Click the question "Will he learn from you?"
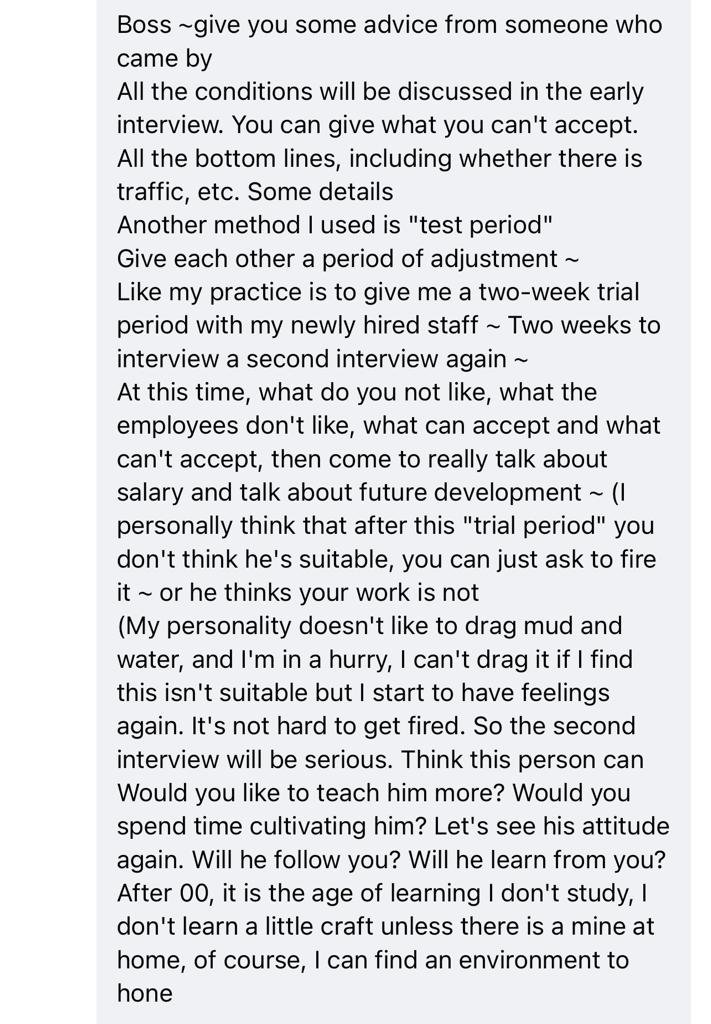Image resolution: width=711 pixels, height=1024 pixels. tap(537, 859)
